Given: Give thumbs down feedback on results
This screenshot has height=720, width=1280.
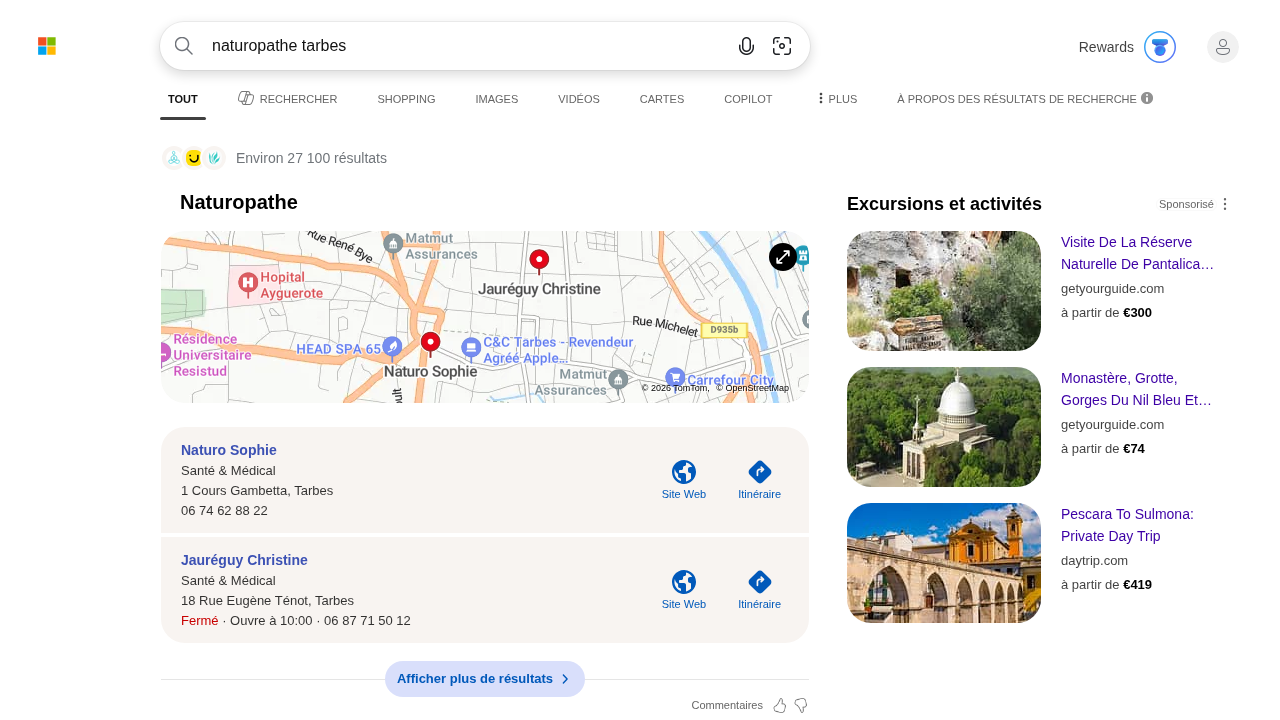Looking at the screenshot, I should 800,704.
